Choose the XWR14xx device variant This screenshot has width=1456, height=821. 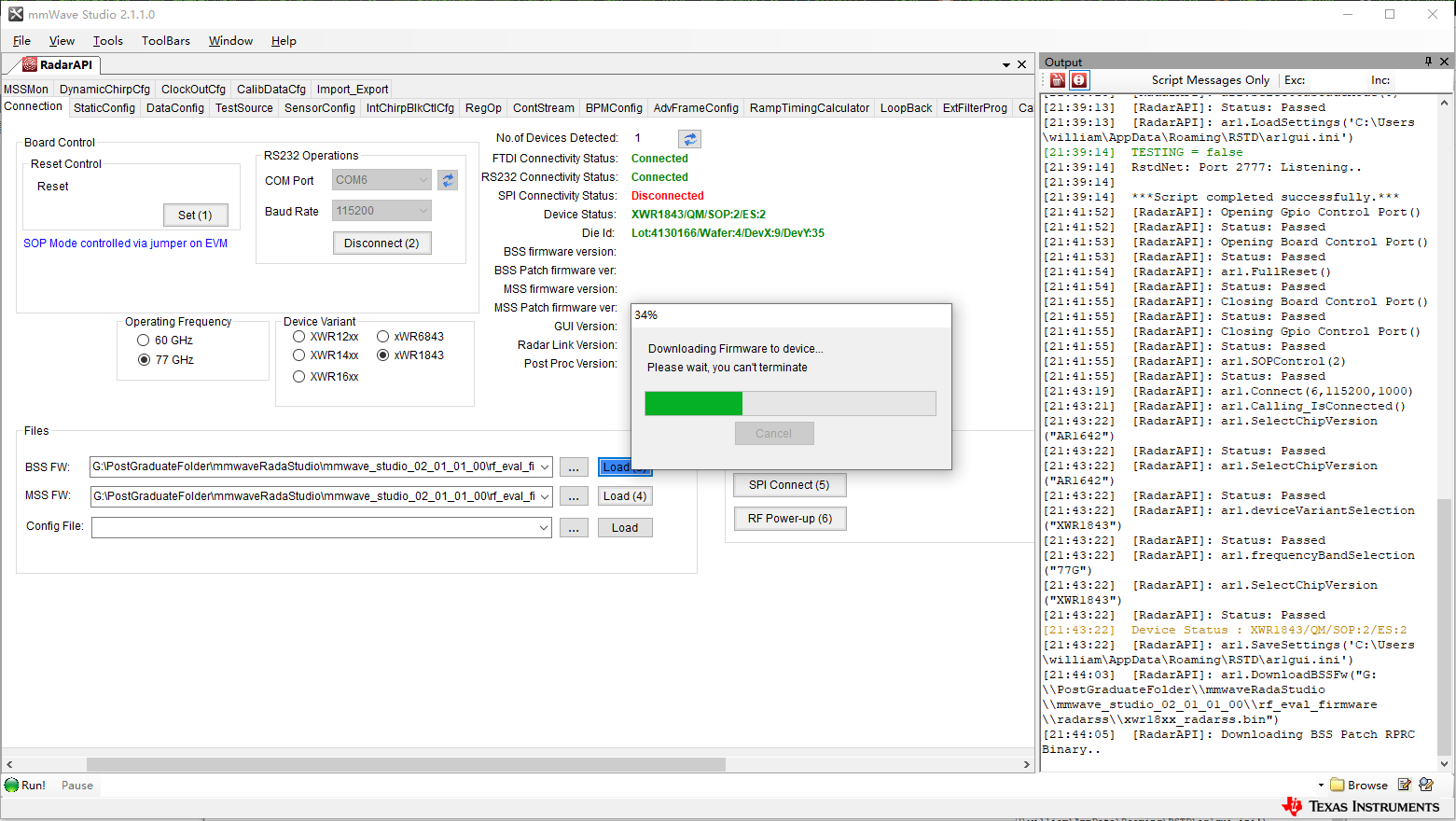pyautogui.click(x=298, y=355)
